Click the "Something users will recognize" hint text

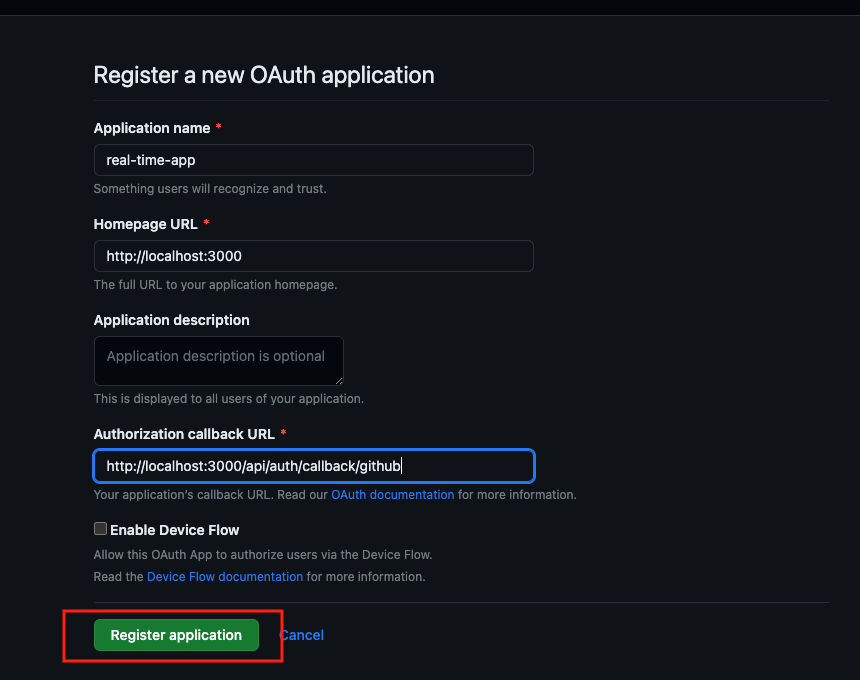(x=210, y=188)
